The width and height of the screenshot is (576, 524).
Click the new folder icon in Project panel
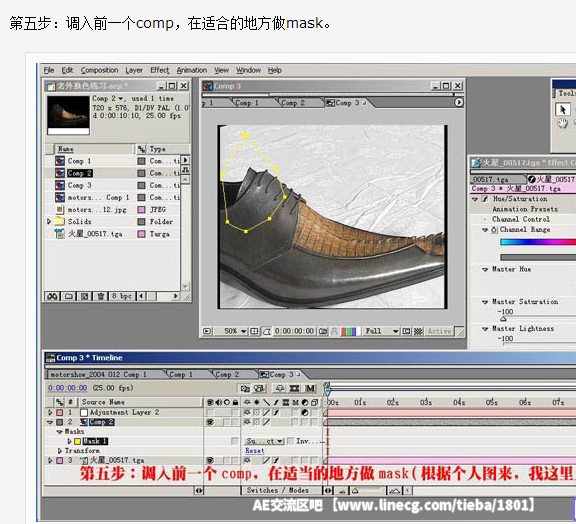coord(68,296)
